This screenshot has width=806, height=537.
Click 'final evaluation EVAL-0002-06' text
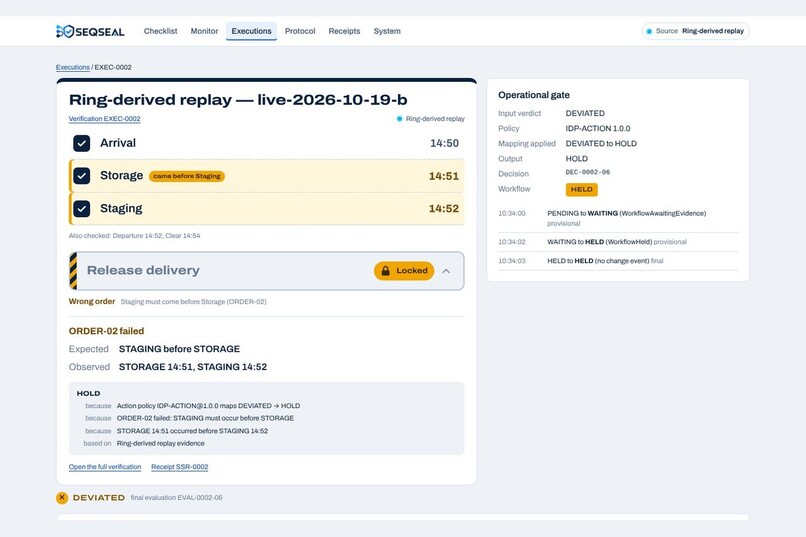[x=176, y=497]
